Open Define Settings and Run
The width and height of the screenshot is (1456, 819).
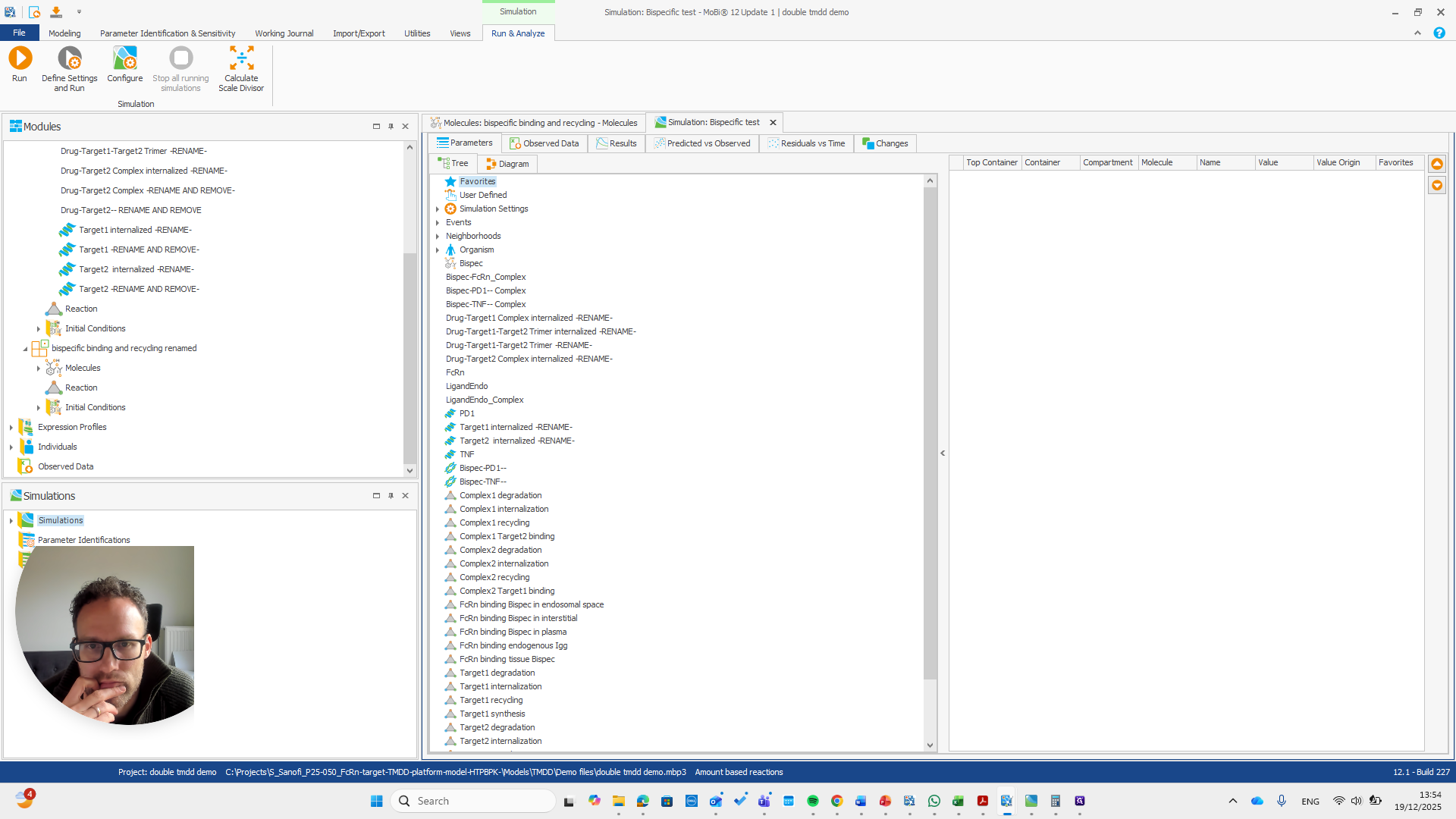(69, 58)
